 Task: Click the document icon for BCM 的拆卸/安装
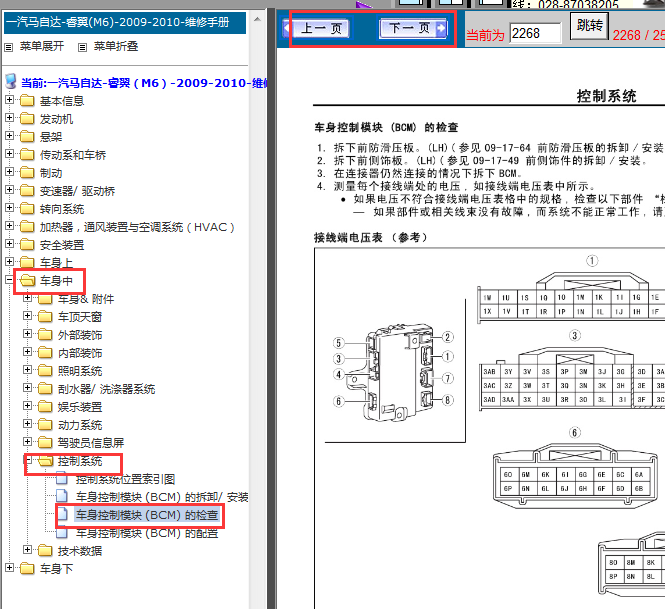(x=62, y=496)
